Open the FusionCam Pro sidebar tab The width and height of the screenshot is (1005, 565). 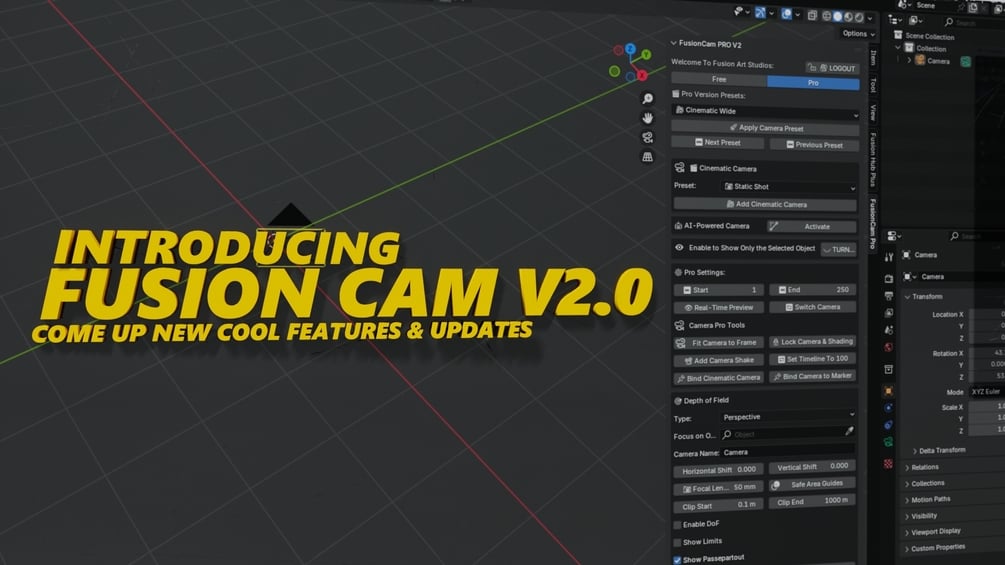point(872,224)
